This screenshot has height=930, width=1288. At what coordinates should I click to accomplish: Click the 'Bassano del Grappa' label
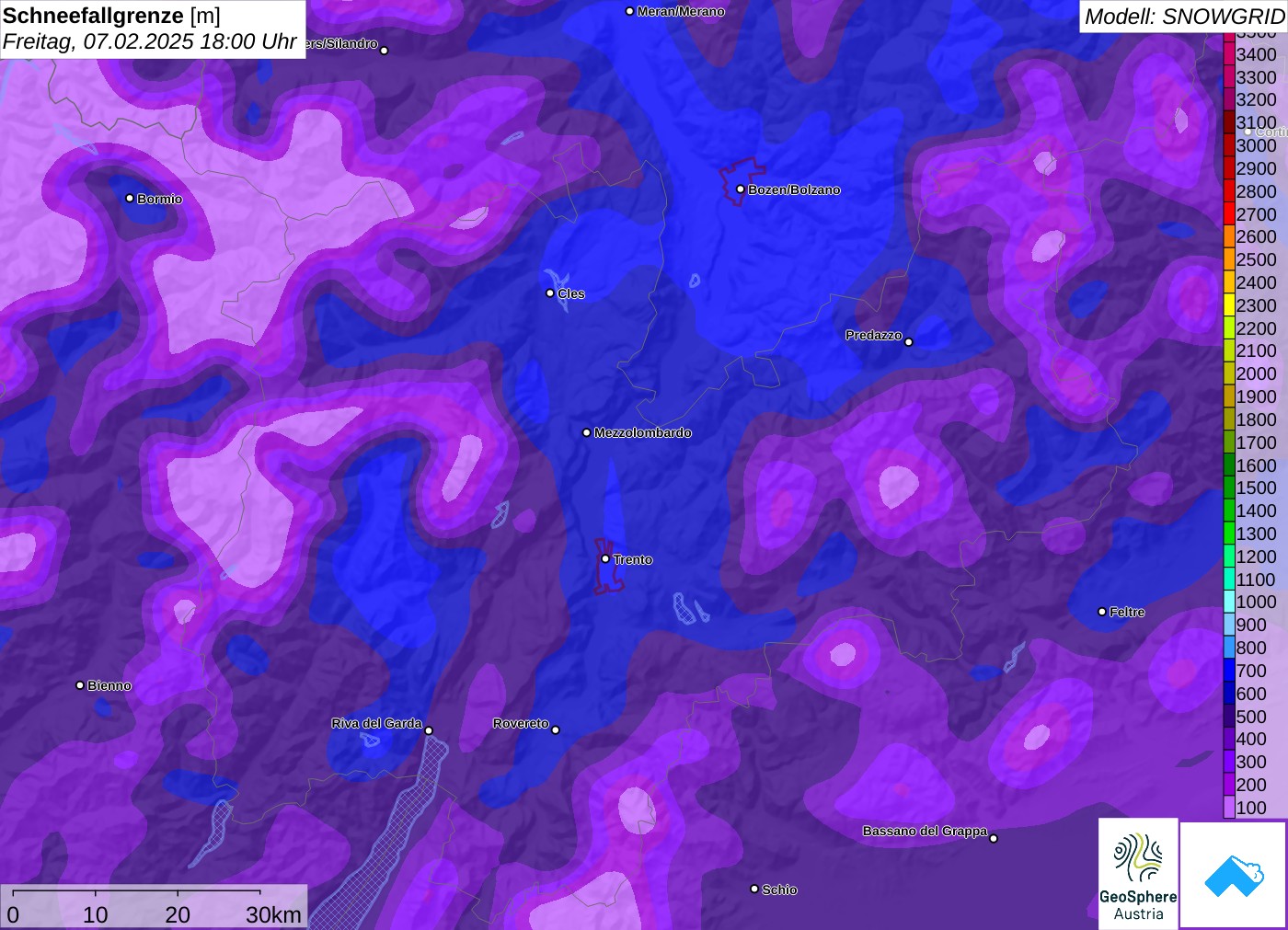point(925,831)
